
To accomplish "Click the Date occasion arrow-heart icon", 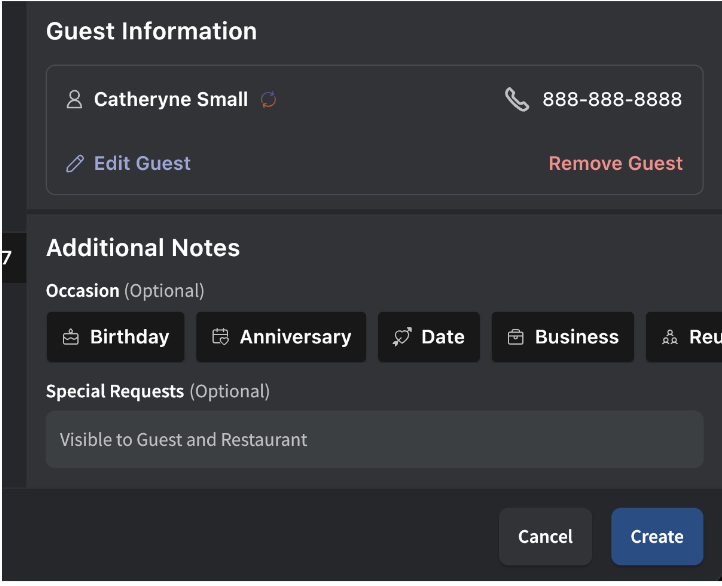I will coord(402,338).
